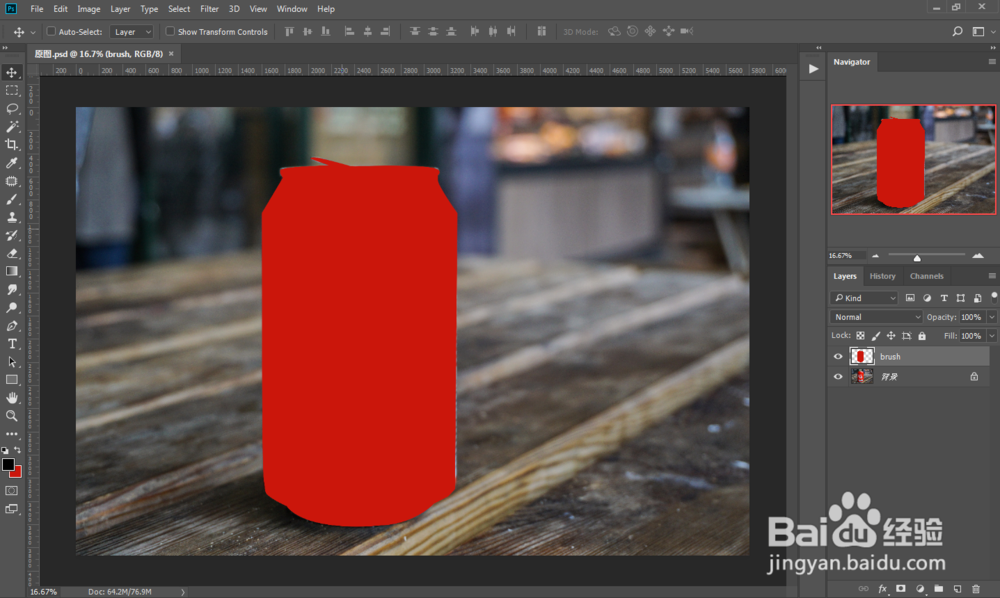Viewport: 1000px width, 598px height.
Task: Open the Normal blend mode dropdown
Action: [x=877, y=317]
